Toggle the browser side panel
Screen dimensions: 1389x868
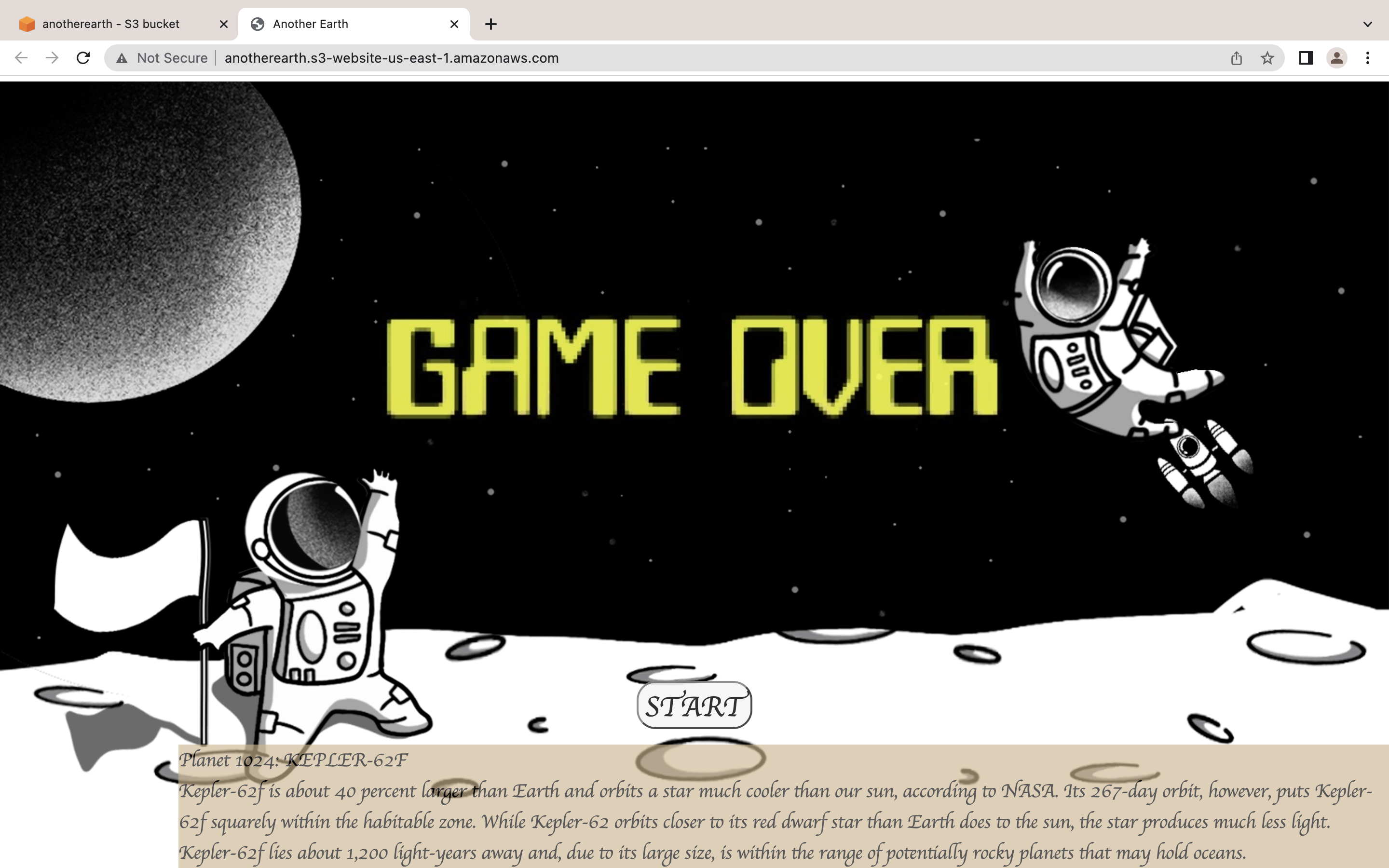click(1306, 58)
